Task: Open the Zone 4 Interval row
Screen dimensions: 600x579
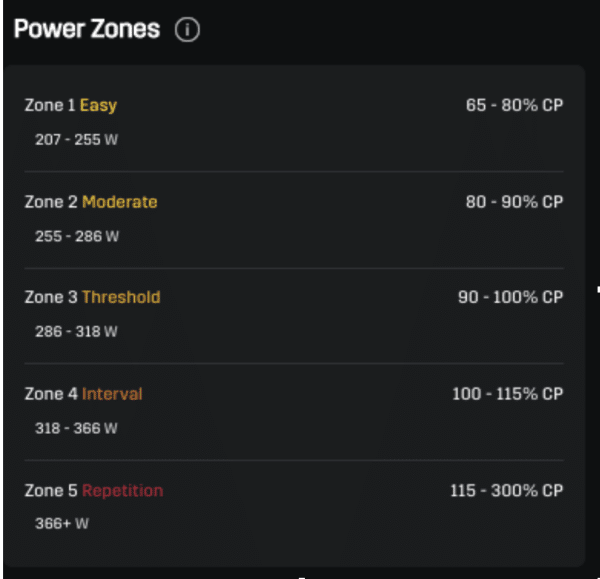Action: [294, 411]
